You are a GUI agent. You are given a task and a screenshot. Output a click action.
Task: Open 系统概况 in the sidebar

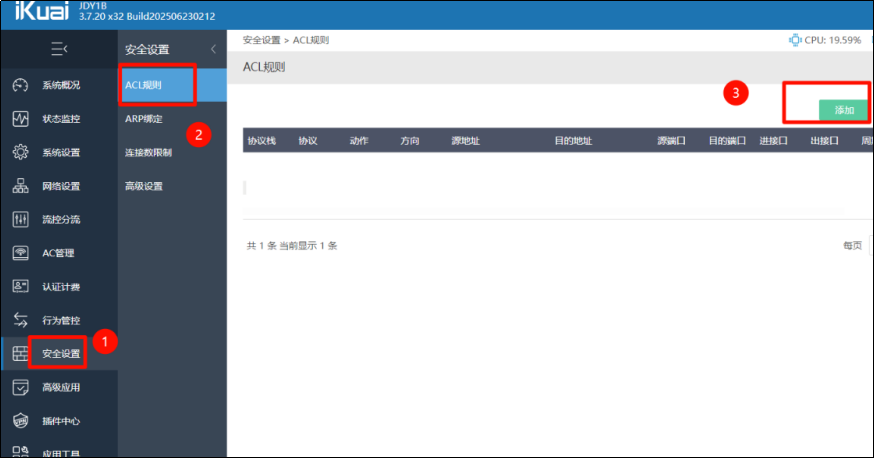[61, 85]
